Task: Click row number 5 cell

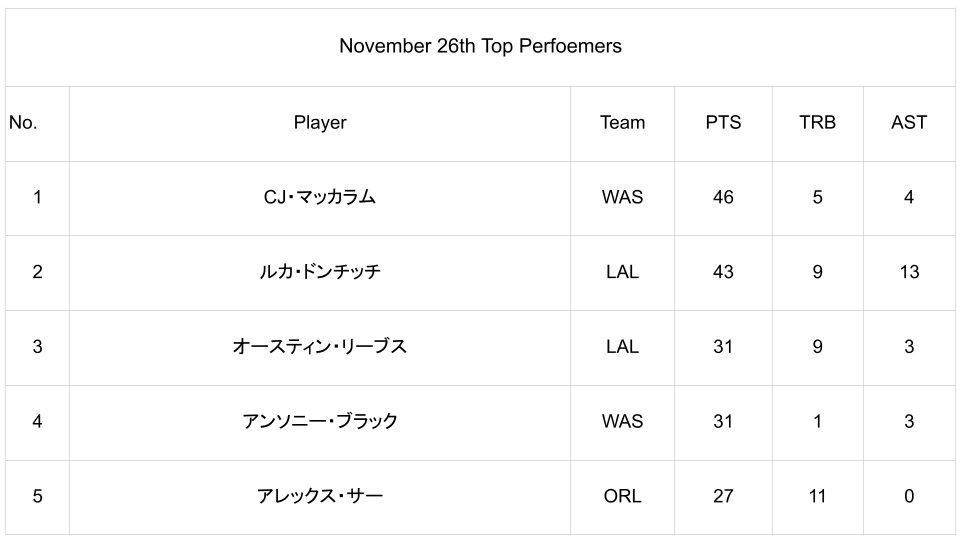Action: (37, 496)
